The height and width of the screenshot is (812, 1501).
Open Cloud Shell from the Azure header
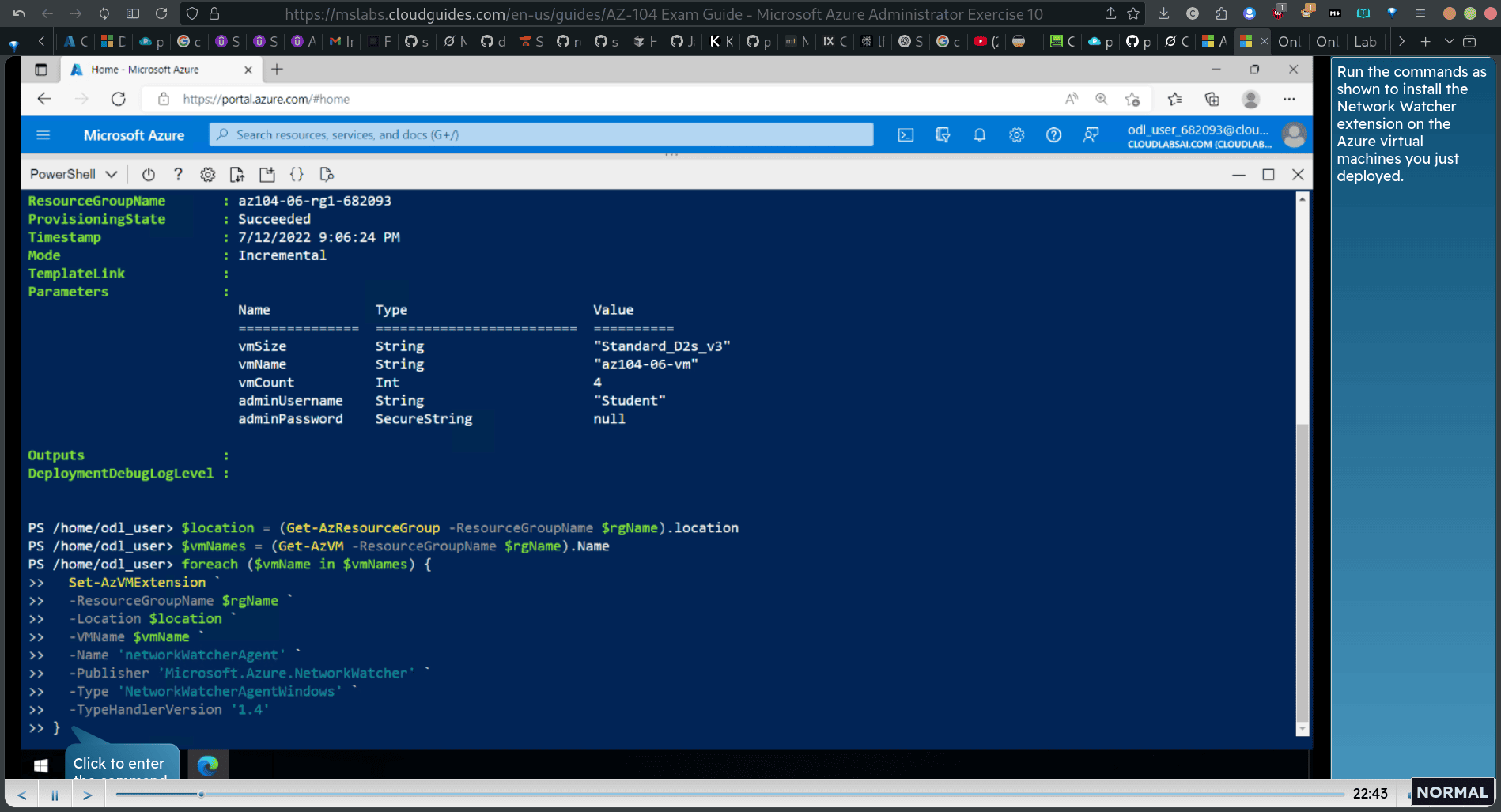(906, 135)
